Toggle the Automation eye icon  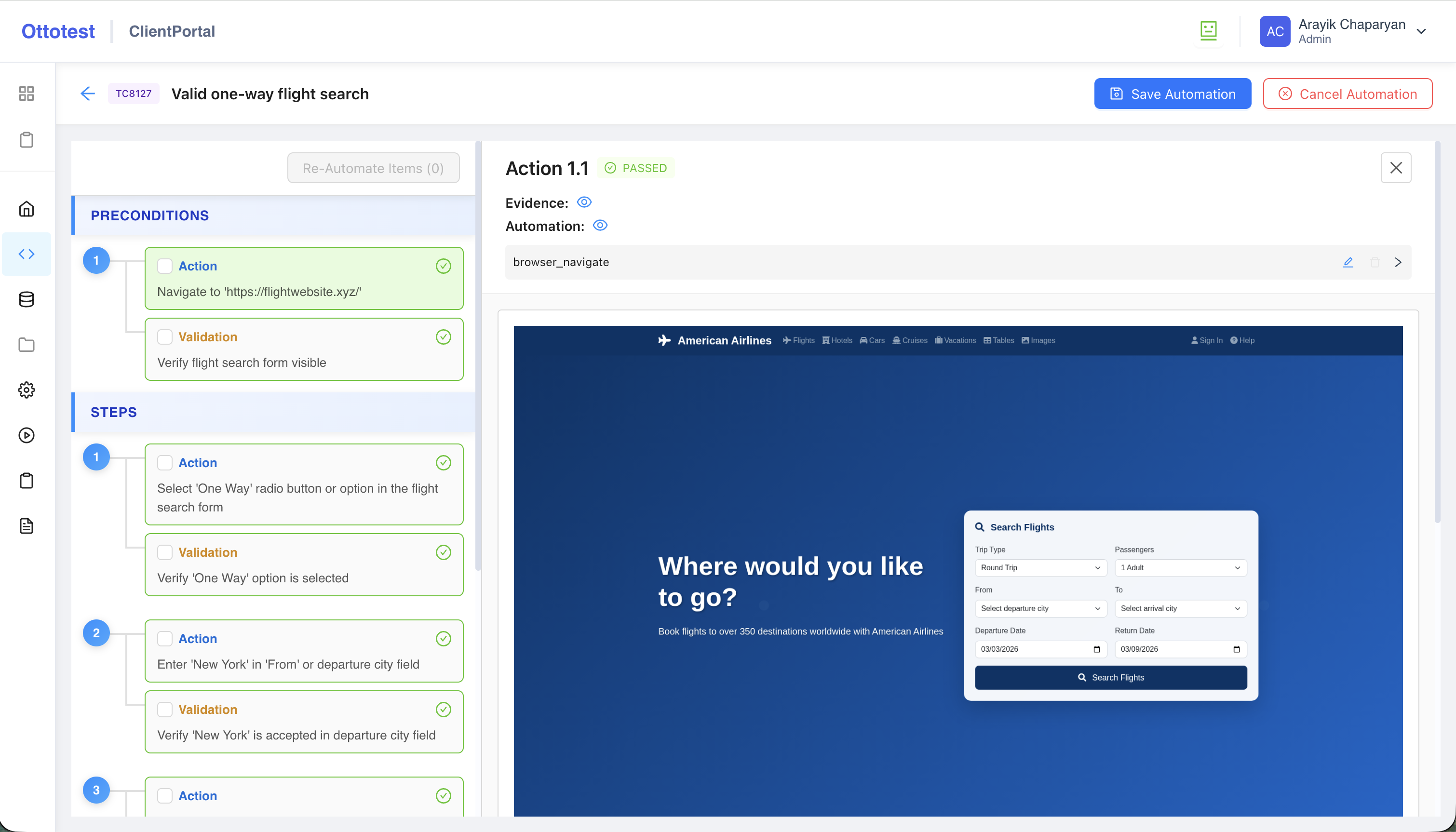[600, 226]
